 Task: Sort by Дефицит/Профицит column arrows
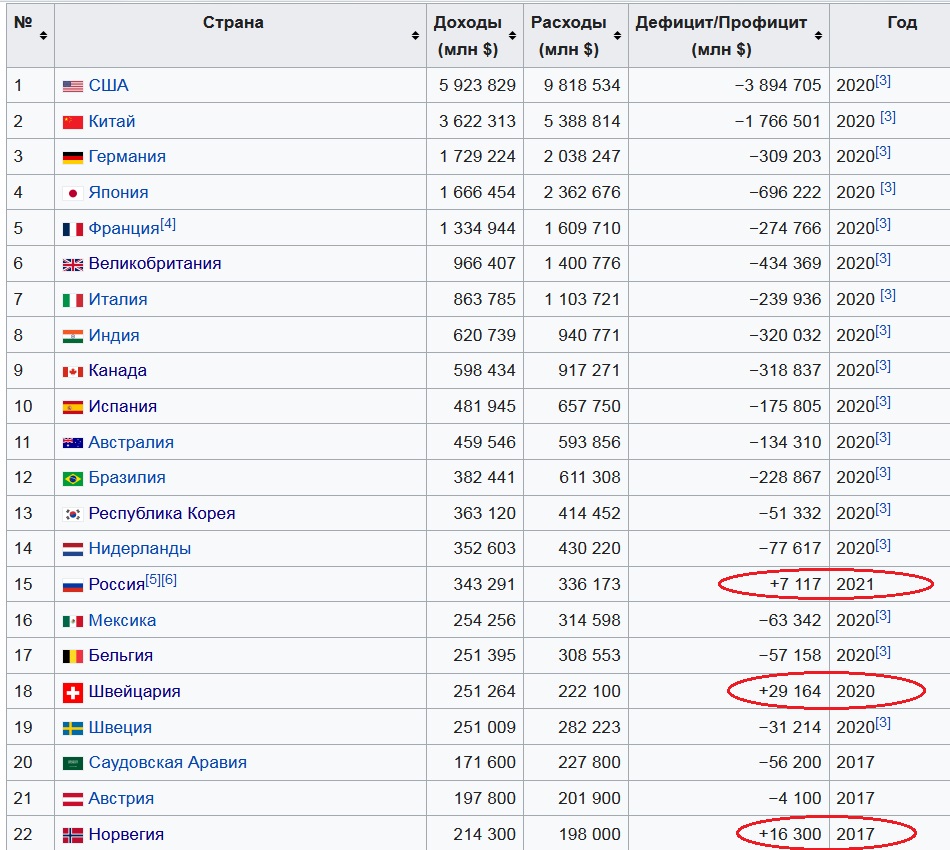tap(819, 36)
